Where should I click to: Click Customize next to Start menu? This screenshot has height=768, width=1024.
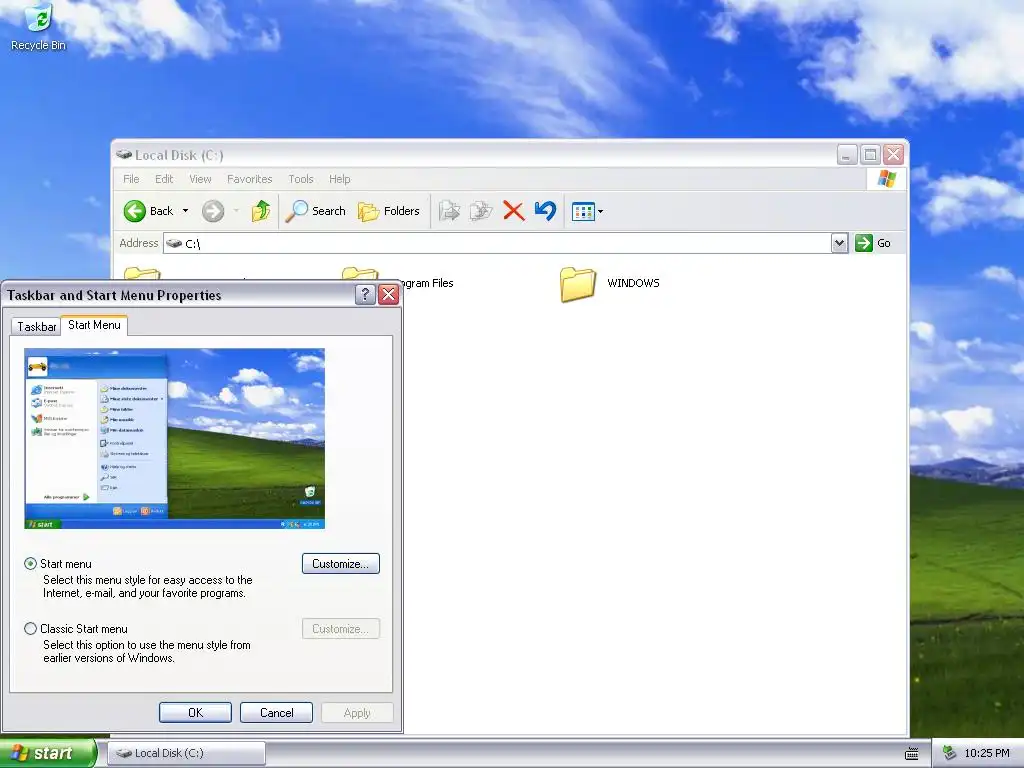341,564
